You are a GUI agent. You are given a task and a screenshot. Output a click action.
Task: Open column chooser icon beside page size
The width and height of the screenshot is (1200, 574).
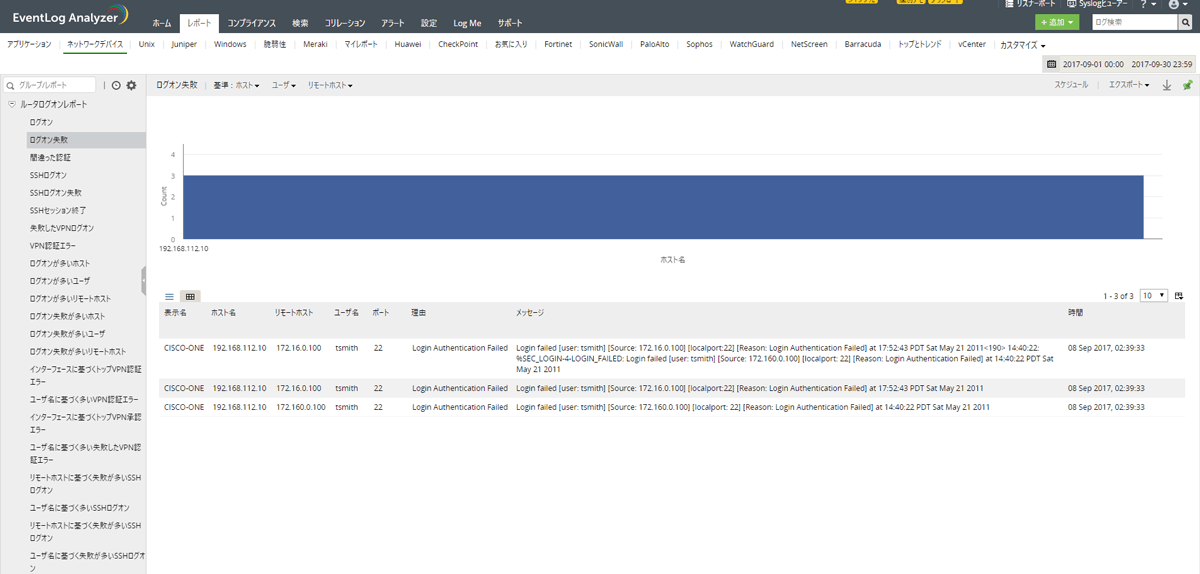(1179, 296)
